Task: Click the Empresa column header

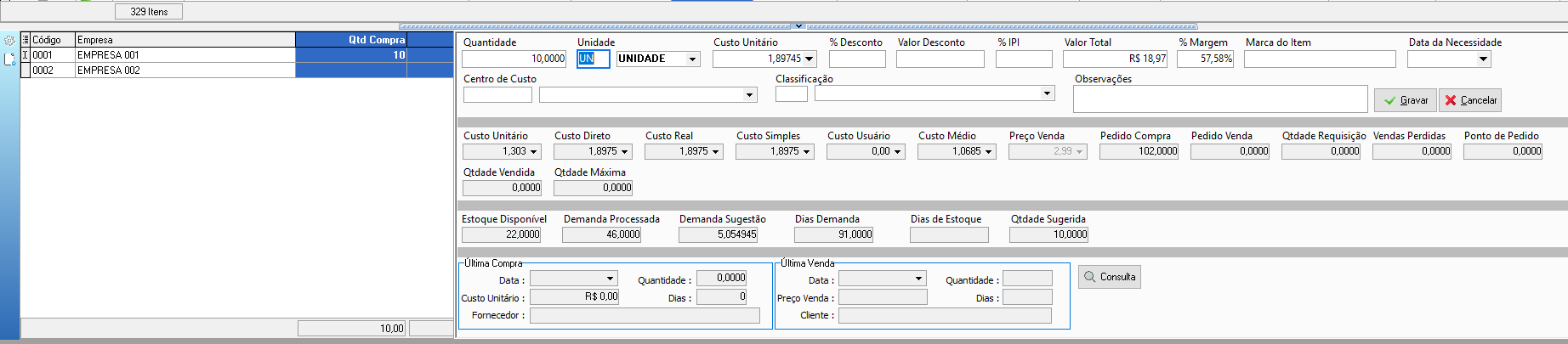Action: (185, 40)
